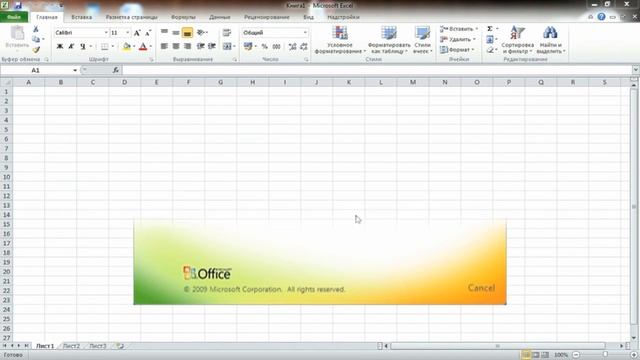The height and width of the screenshot is (360, 640).
Task: Toggle Bold (Ж) formatting
Action: pos(60,47)
